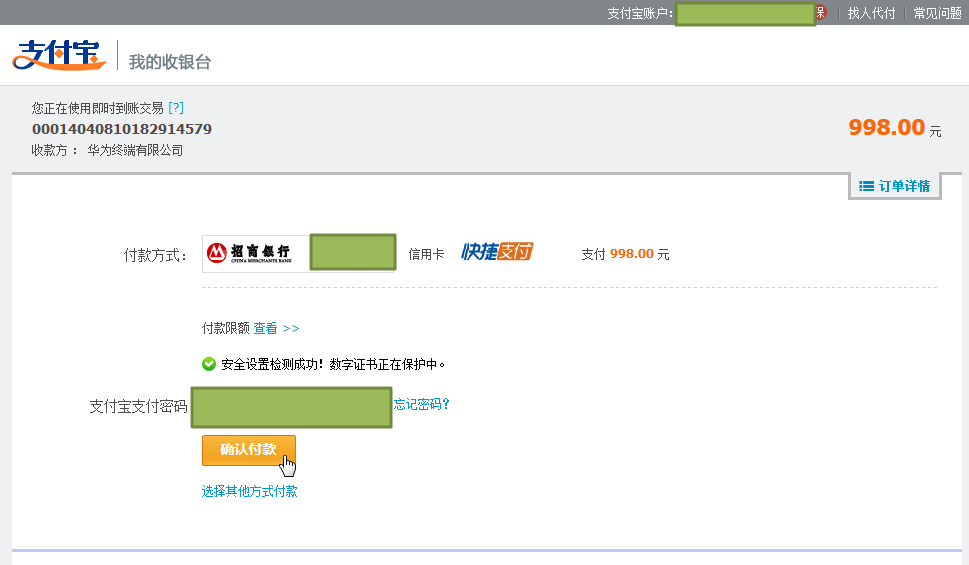Screen dimensions: 969x565
Task: Click the green security check icon
Action: coord(209,364)
